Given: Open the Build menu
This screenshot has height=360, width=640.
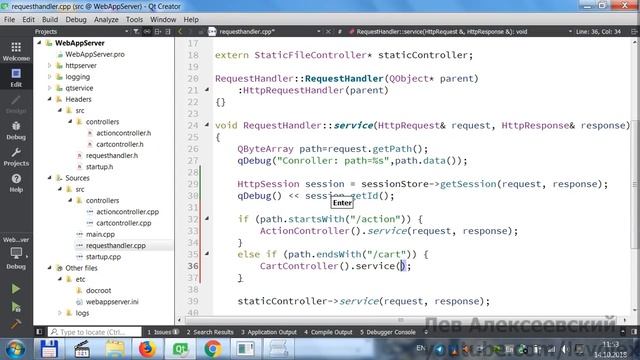Looking at the screenshot, I should [50, 19].
